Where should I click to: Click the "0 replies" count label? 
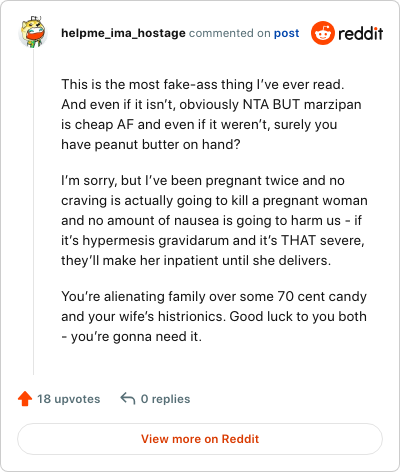[165, 399]
